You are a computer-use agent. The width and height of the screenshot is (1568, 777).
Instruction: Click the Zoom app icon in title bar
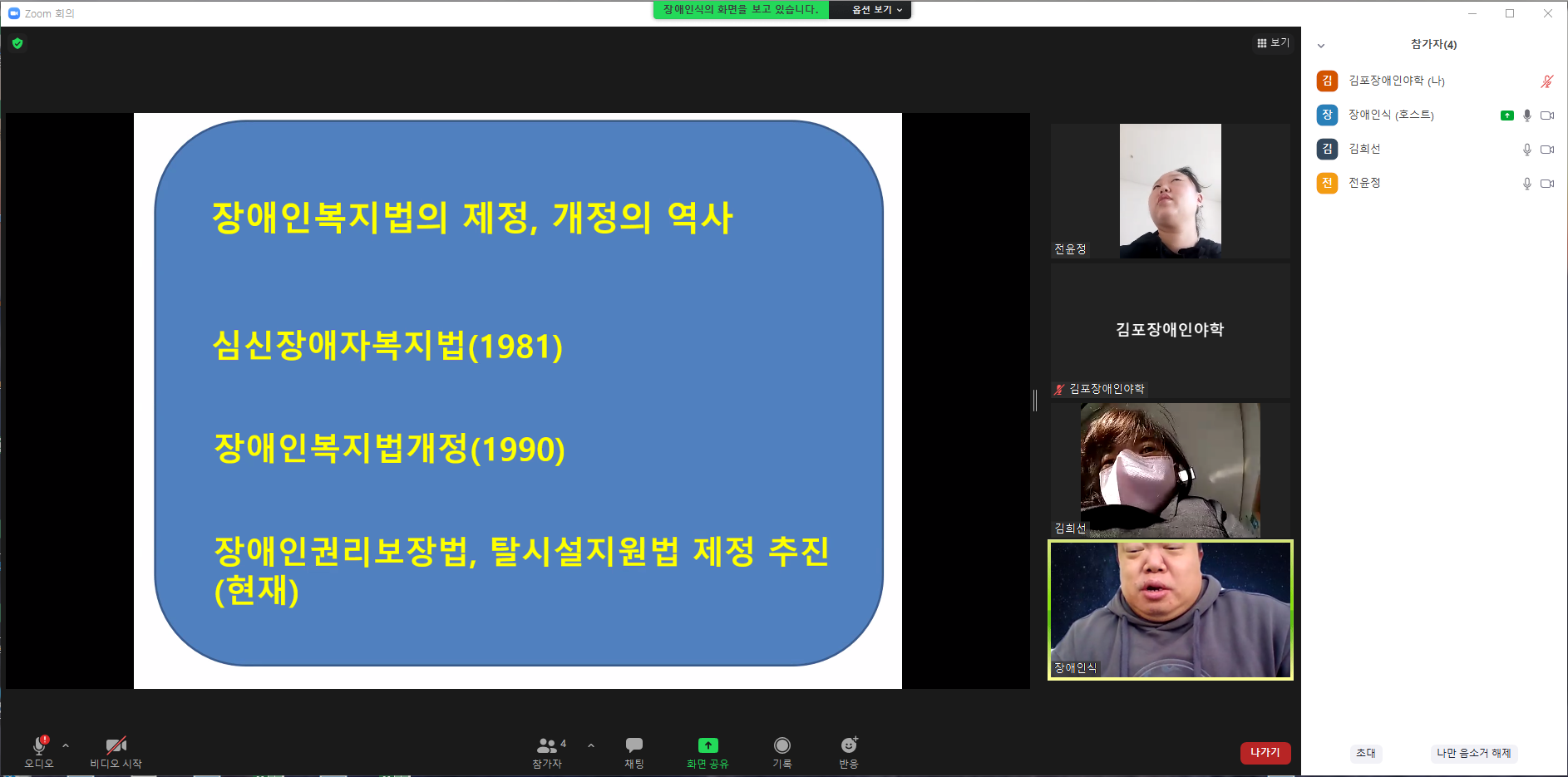point(14,13)
